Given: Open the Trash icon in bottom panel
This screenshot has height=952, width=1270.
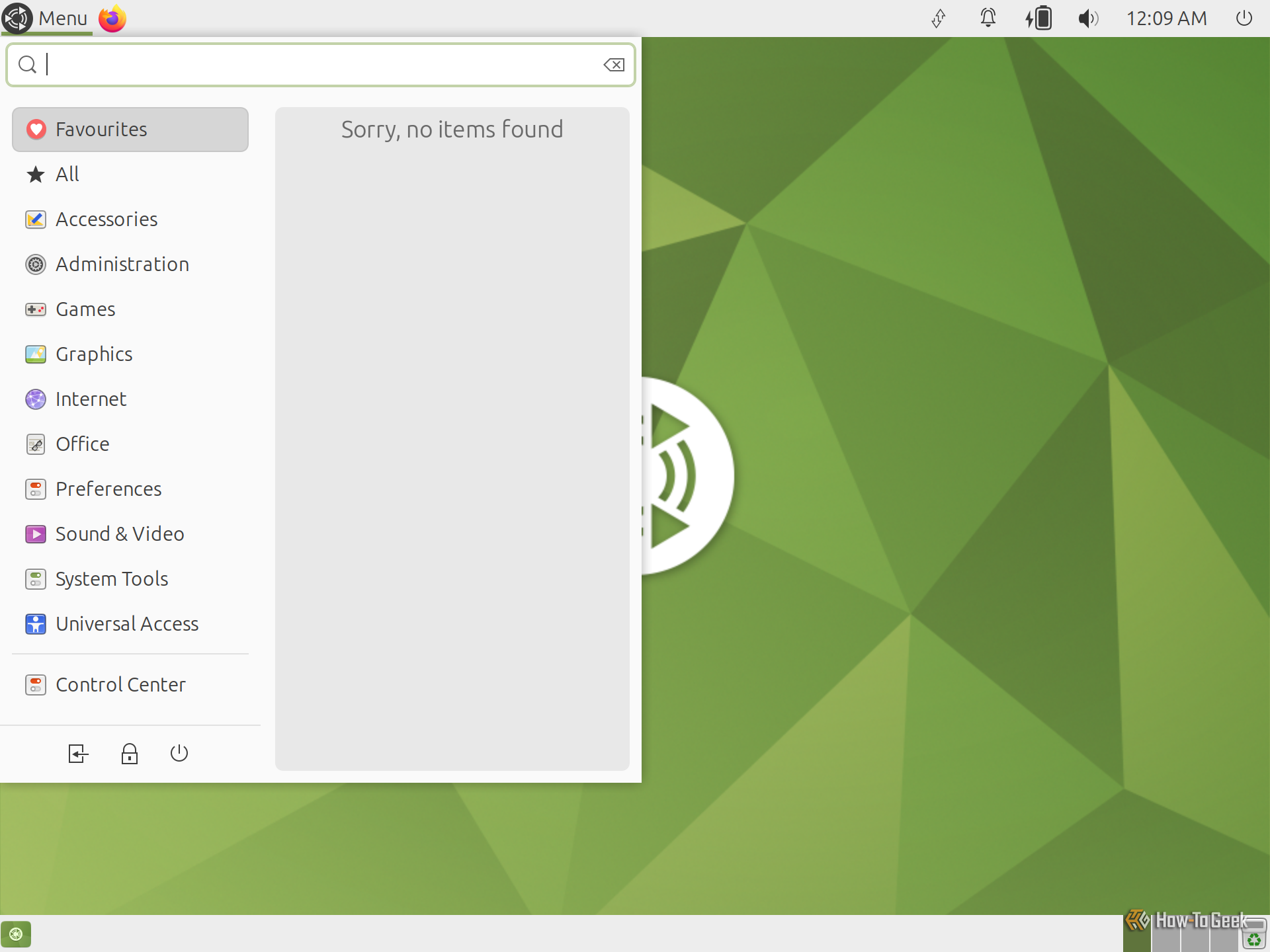Looking at the screenshot, I should click(x=1254, y=934).
